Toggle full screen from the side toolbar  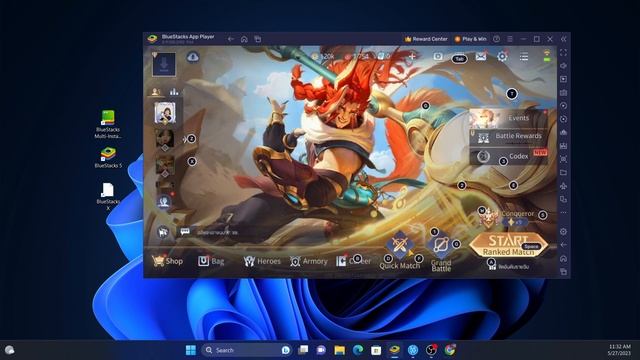(563, 53)
